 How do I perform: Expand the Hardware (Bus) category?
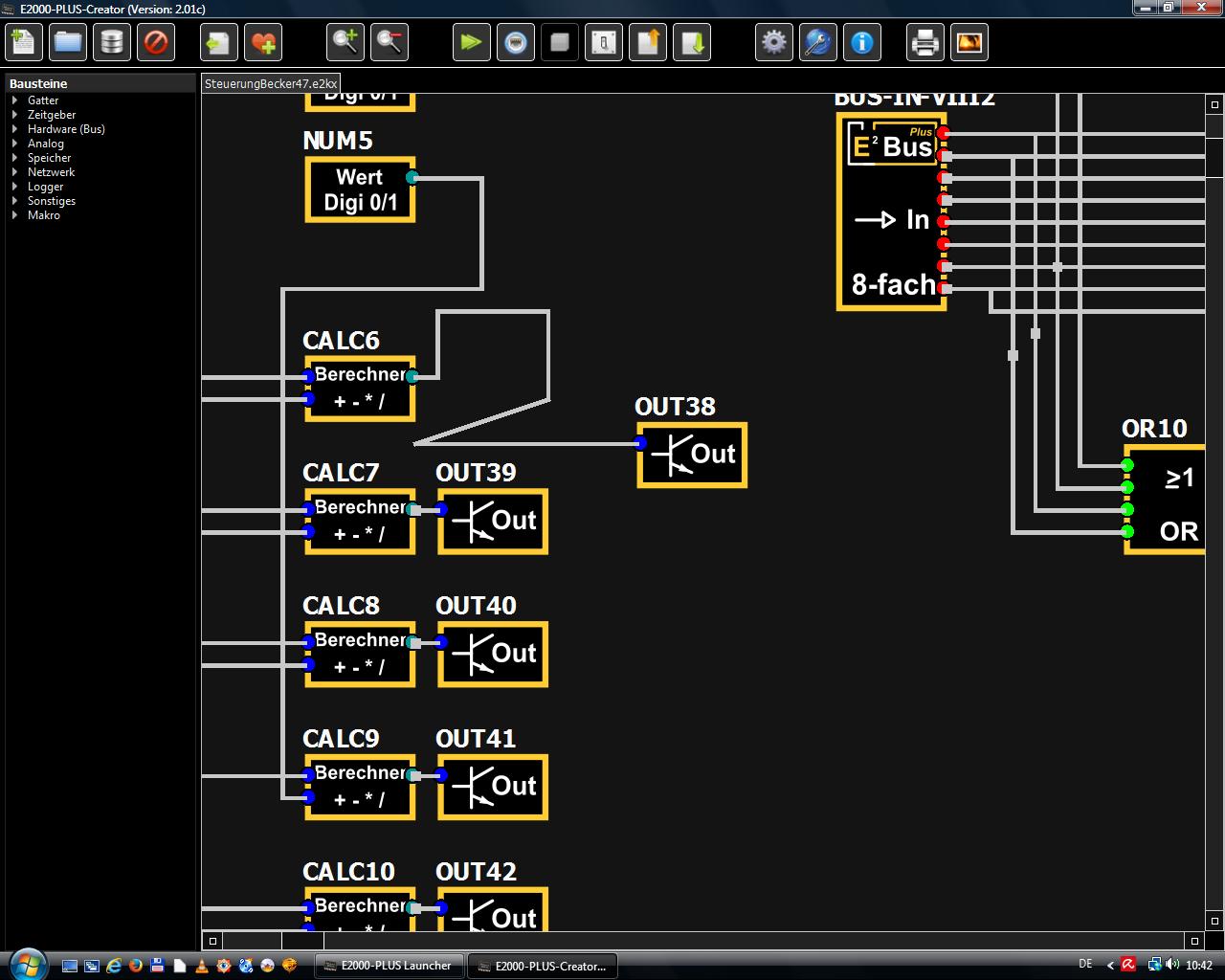click(x=66, y=129)
